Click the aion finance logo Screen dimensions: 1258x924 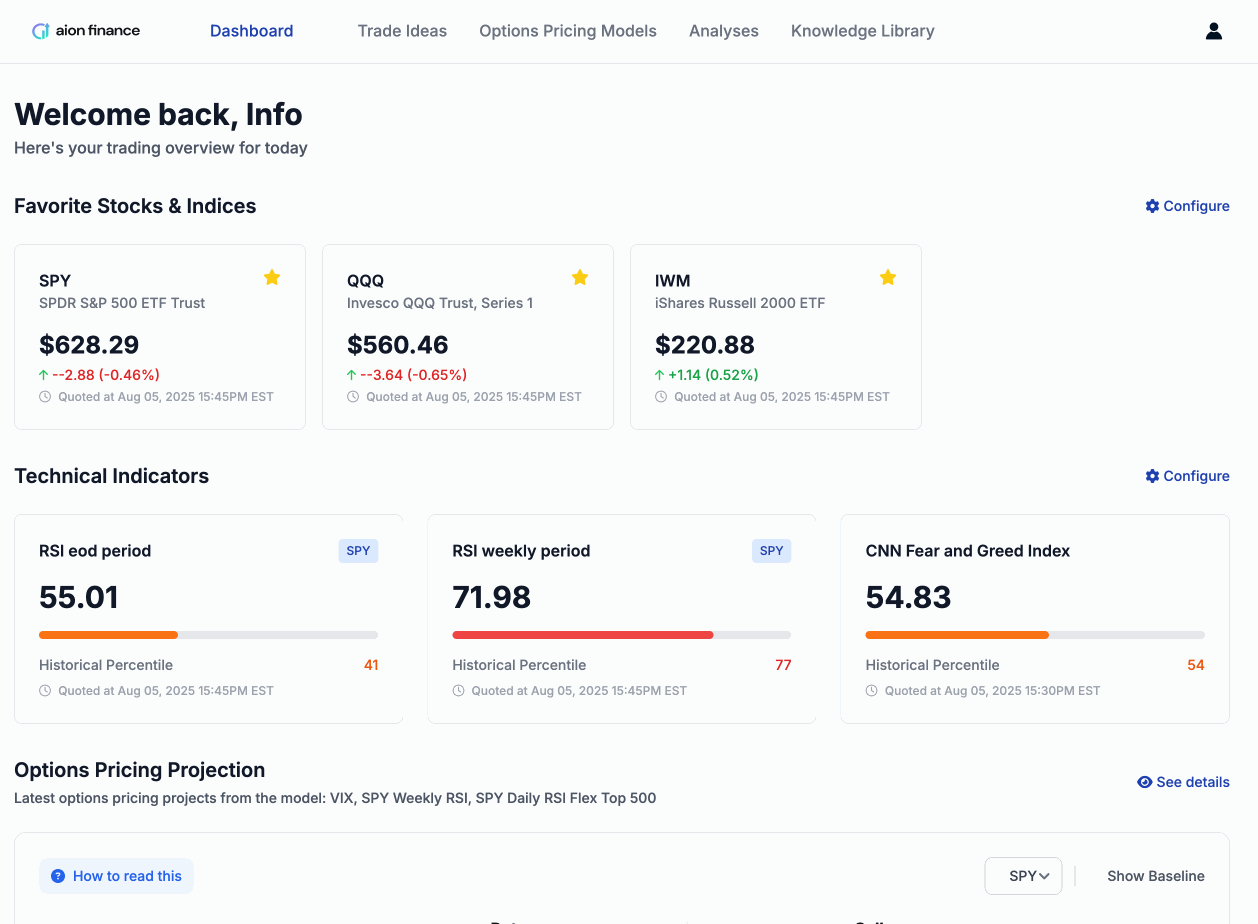click(86, 31)
